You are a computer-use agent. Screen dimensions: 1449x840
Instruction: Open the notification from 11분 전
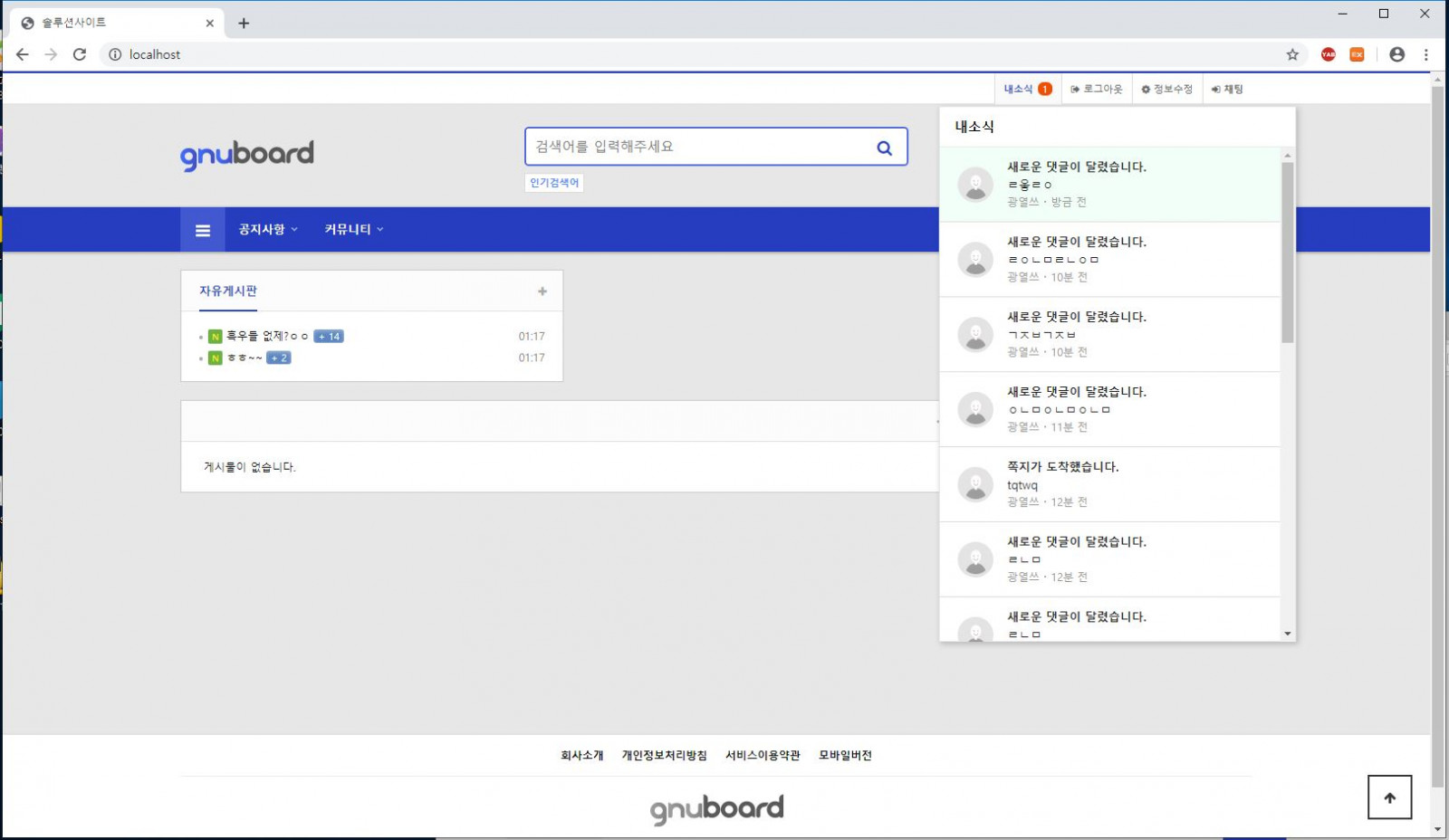pyautogui.click(x=1110, y=410)
